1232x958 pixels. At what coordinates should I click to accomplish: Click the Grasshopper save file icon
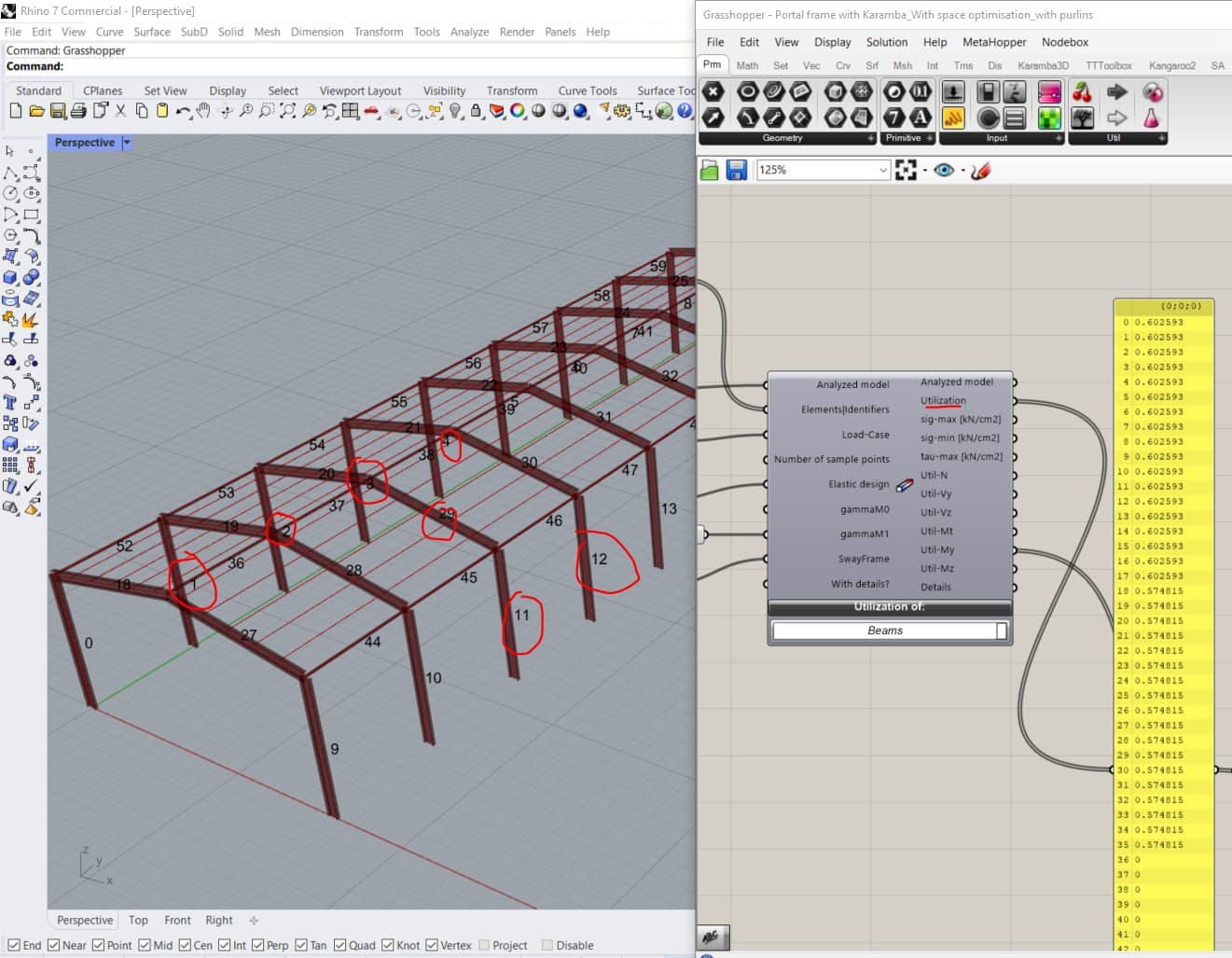[737, 170]
